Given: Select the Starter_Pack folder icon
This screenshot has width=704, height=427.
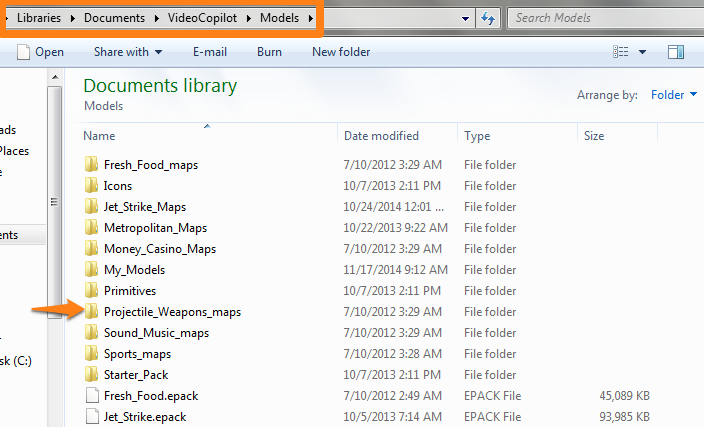Looking at the screenshot, I should 91,375.
